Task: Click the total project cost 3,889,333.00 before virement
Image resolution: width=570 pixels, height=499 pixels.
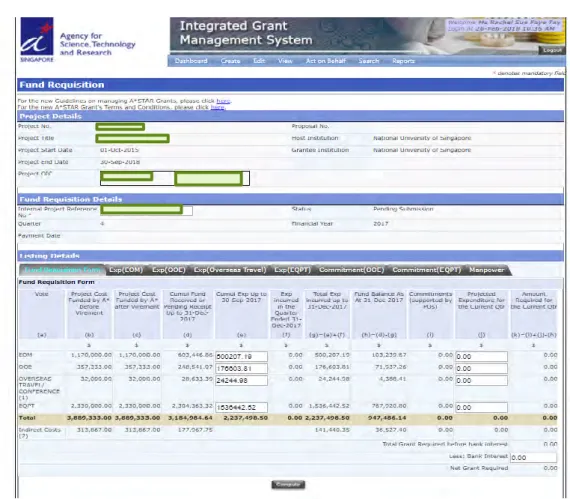Action: coord(89,418)
